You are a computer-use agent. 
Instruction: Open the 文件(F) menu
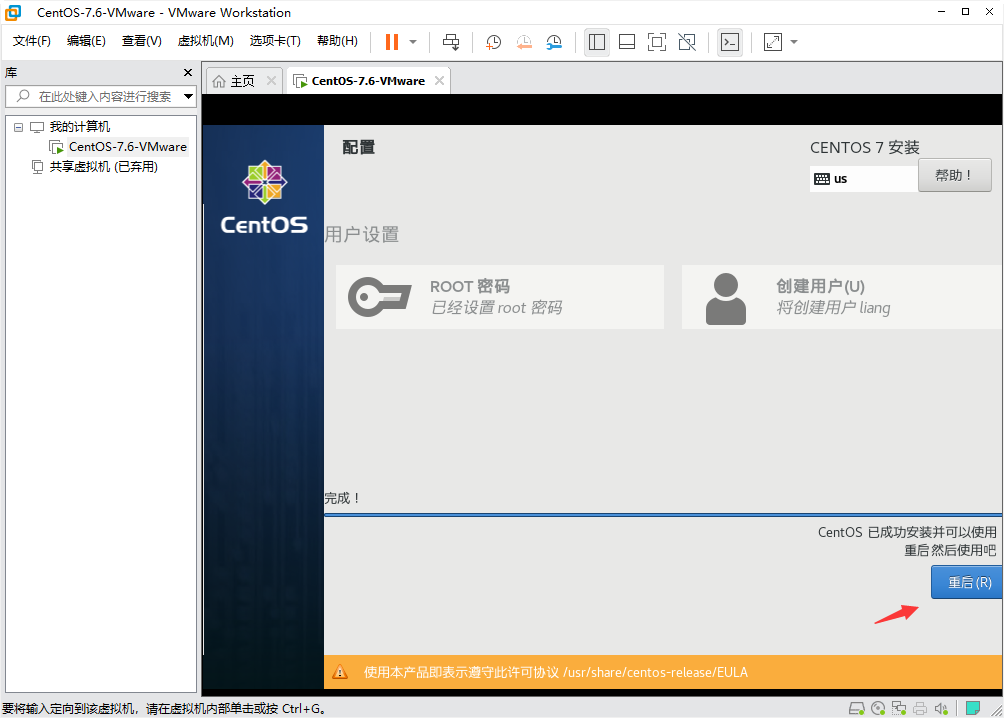coord(31,41)
